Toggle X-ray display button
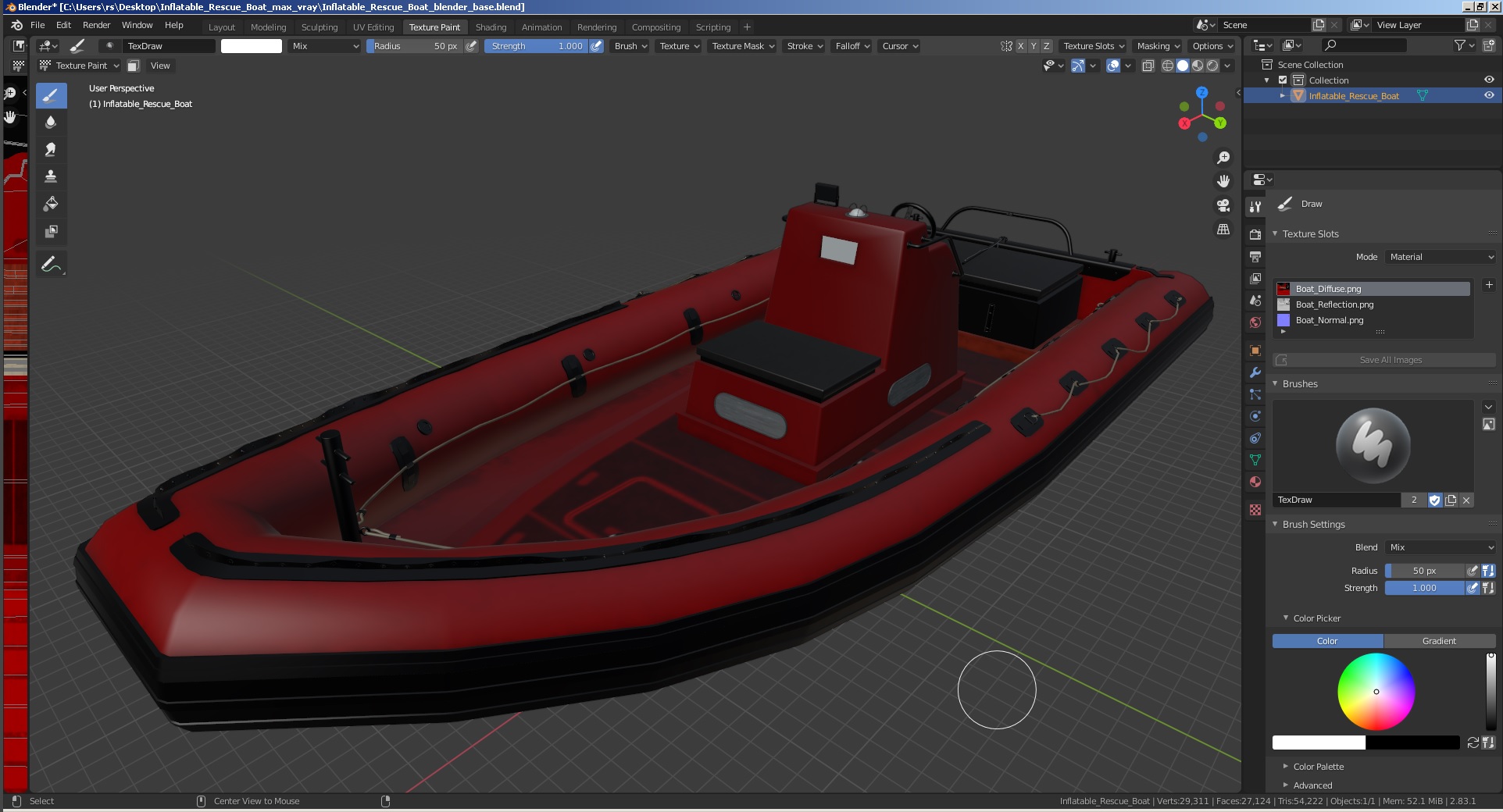Image resolution: width=1503 pixels, height=812 pixels. (1148, 66)
